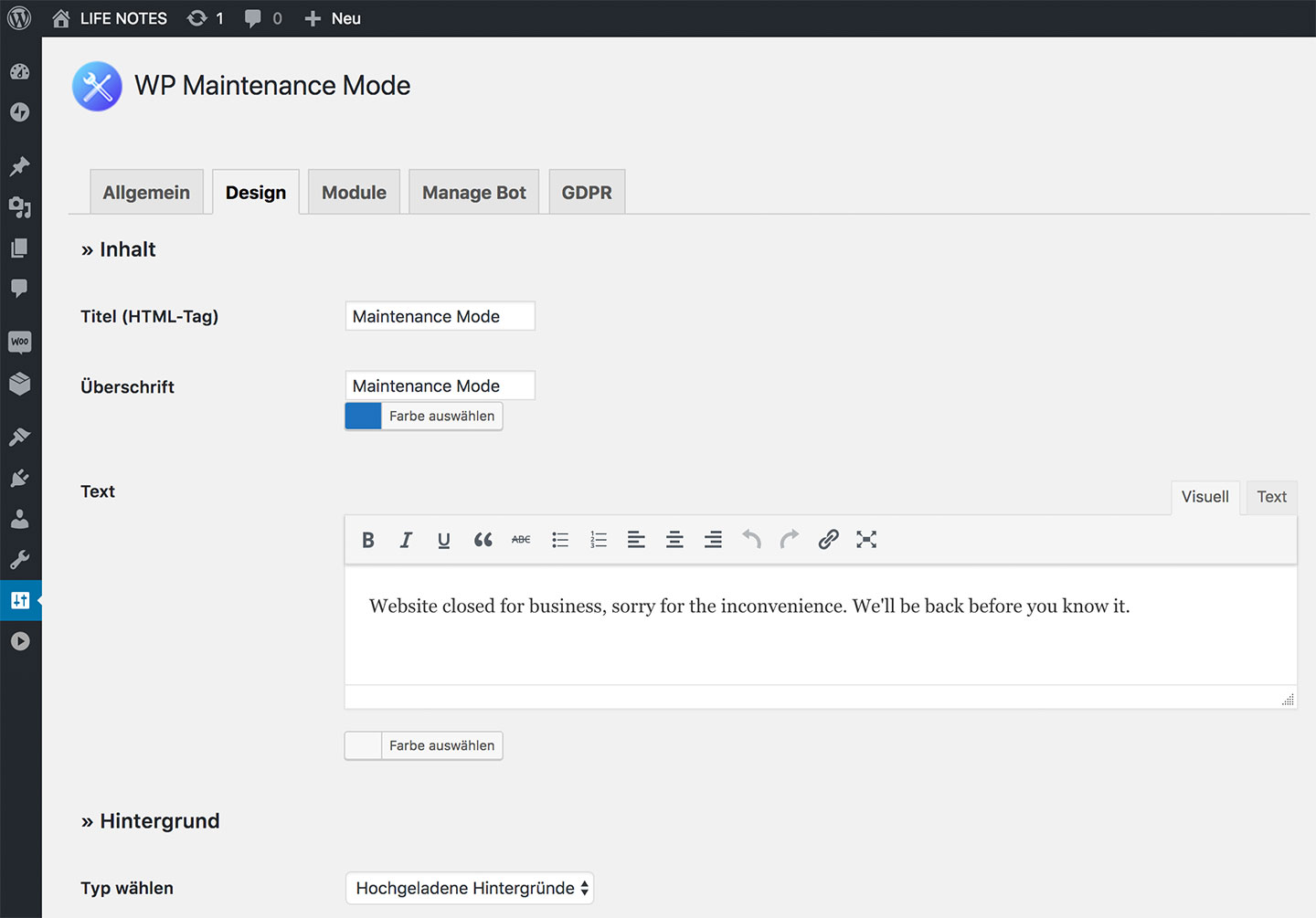Insert a blockquote in editor
The height and width of the screenshot is (918, 1316).
[483, 540]
